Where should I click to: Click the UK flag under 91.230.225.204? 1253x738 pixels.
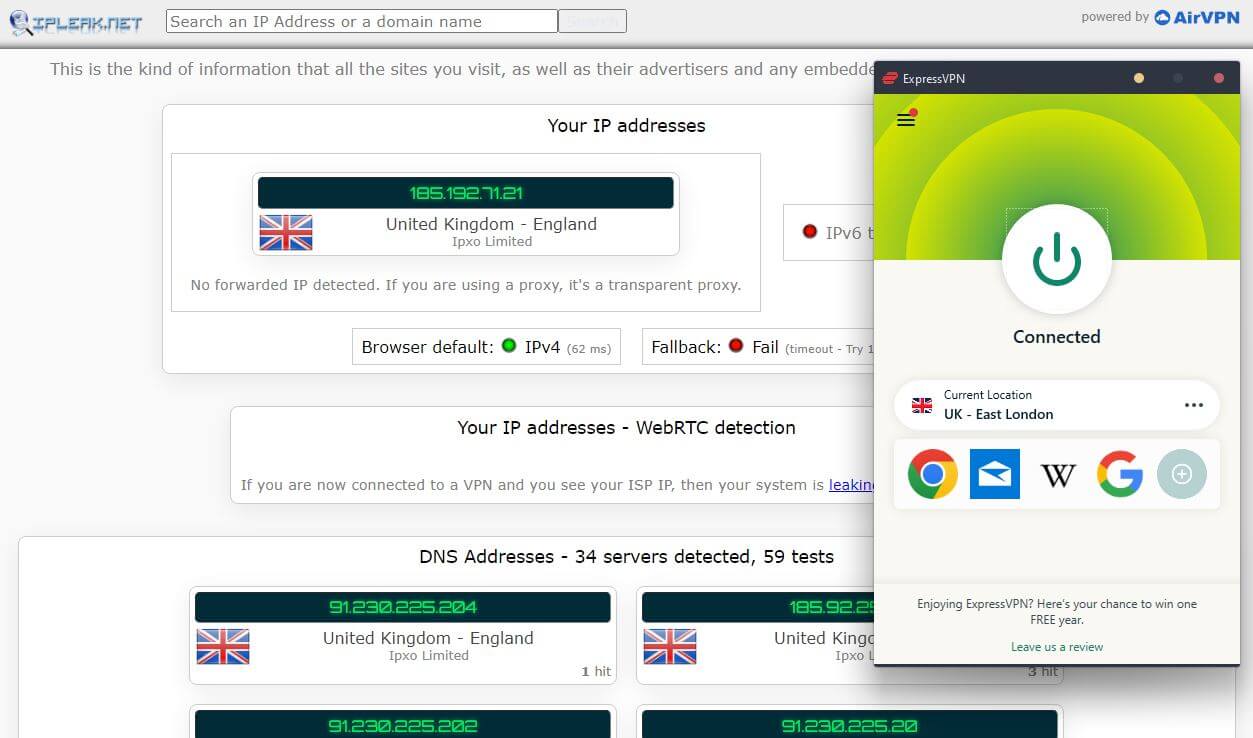point(223,646)
